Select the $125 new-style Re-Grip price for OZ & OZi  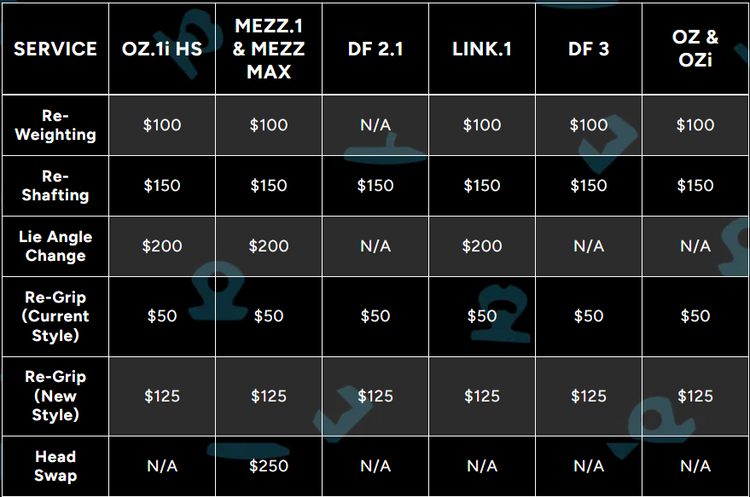coord(695,396)
